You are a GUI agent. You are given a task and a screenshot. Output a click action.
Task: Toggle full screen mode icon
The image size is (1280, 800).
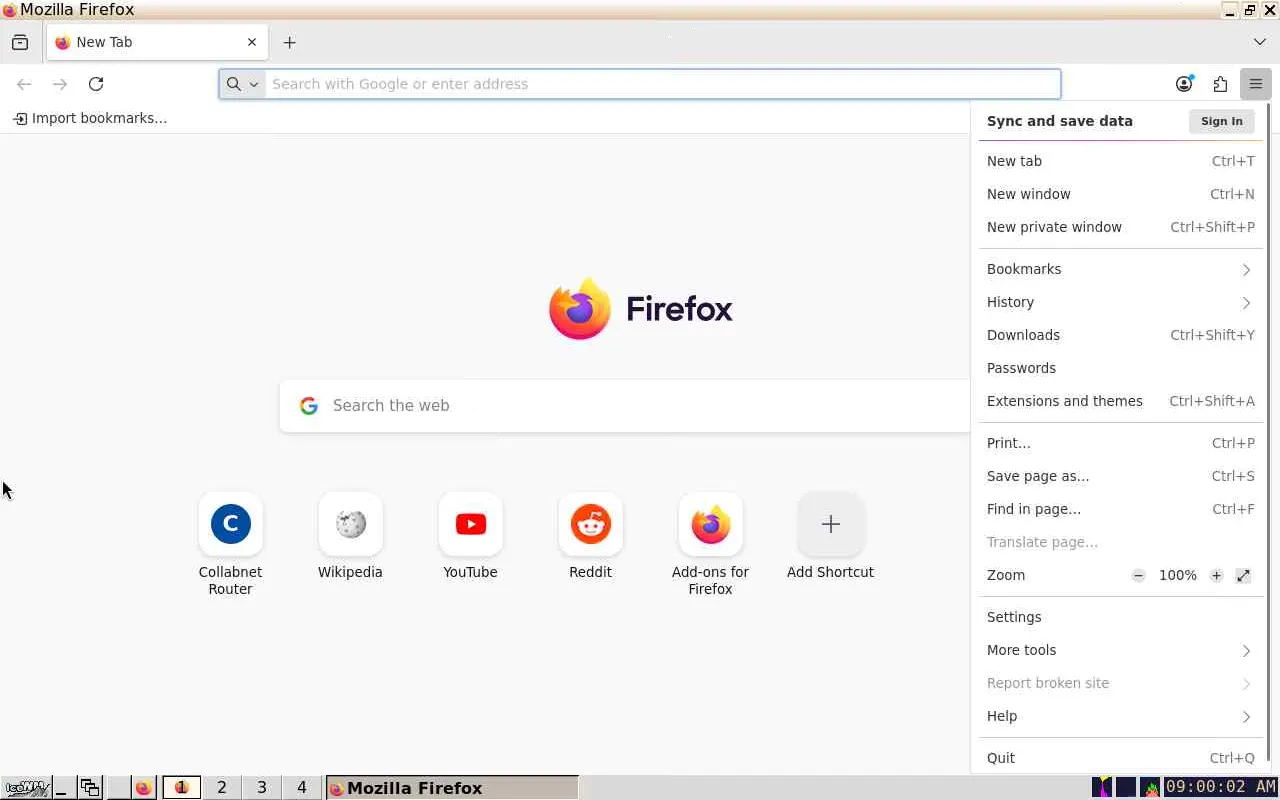click(1243, 575)
